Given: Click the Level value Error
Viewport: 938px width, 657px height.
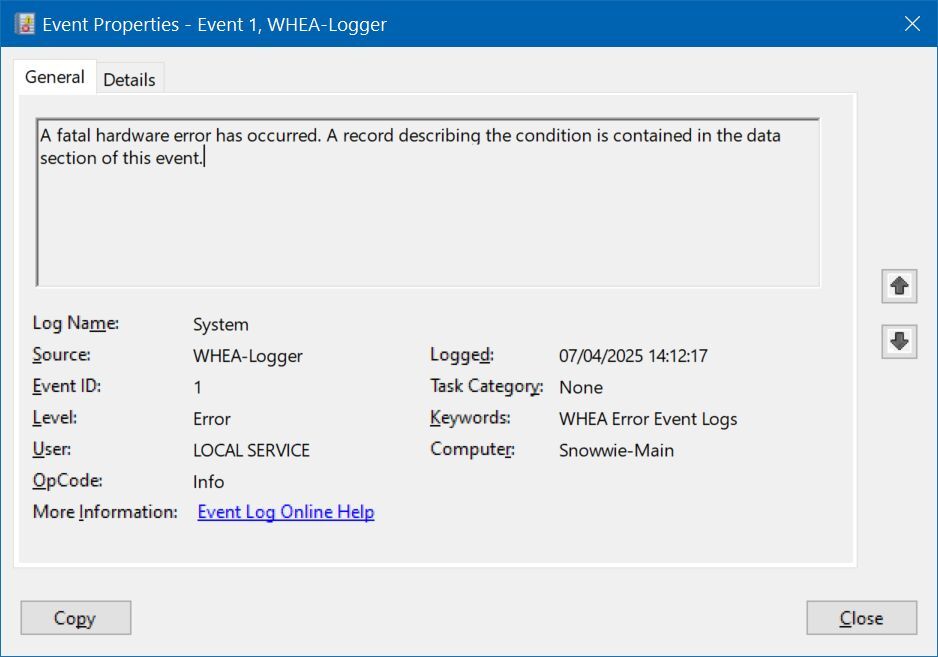Looking at the screenshot, I should [x=212, y=419].
